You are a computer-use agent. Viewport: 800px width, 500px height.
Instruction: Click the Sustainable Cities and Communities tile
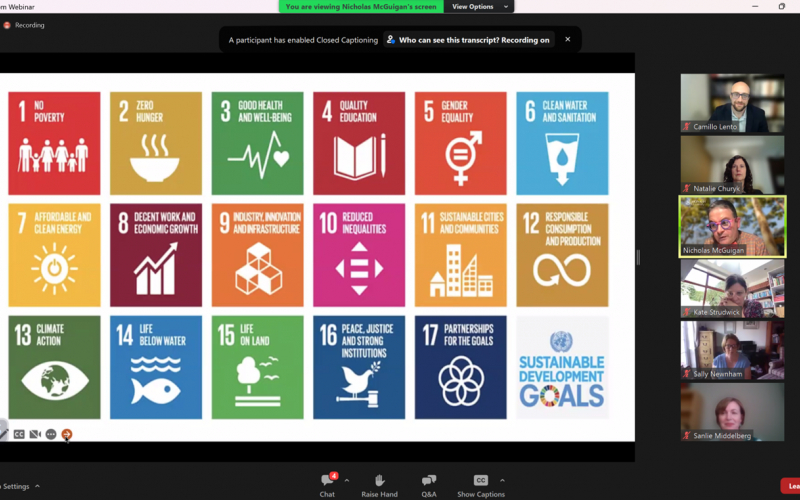pos(460,255)
